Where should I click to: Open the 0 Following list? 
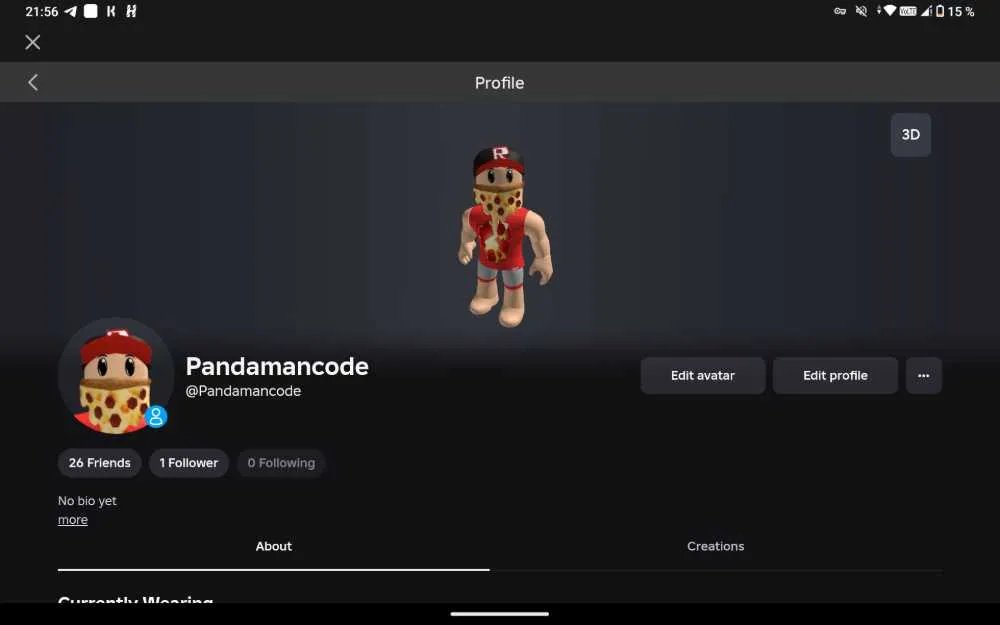coord(281,463)
